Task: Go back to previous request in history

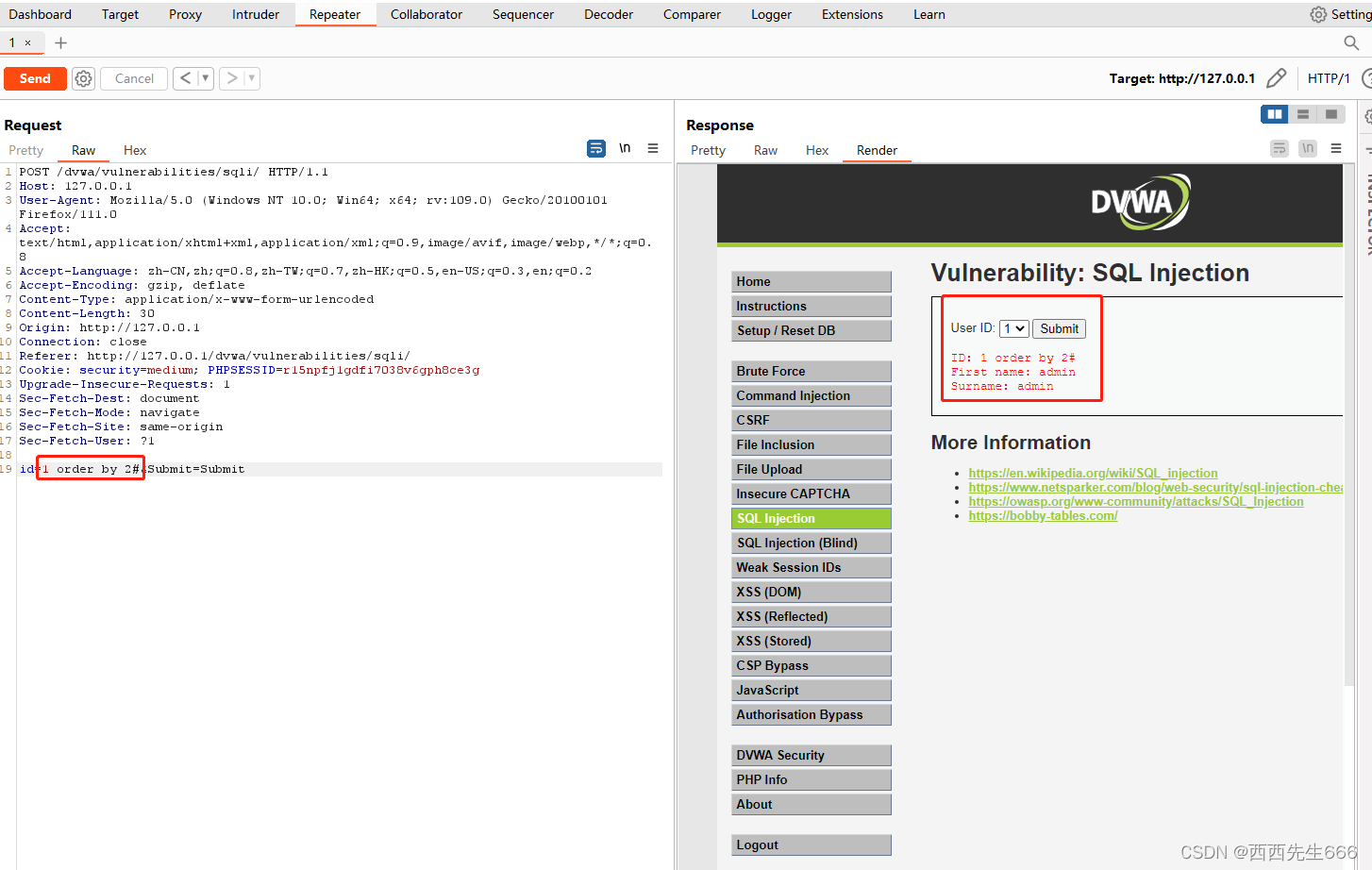Action: pos(185,78)
